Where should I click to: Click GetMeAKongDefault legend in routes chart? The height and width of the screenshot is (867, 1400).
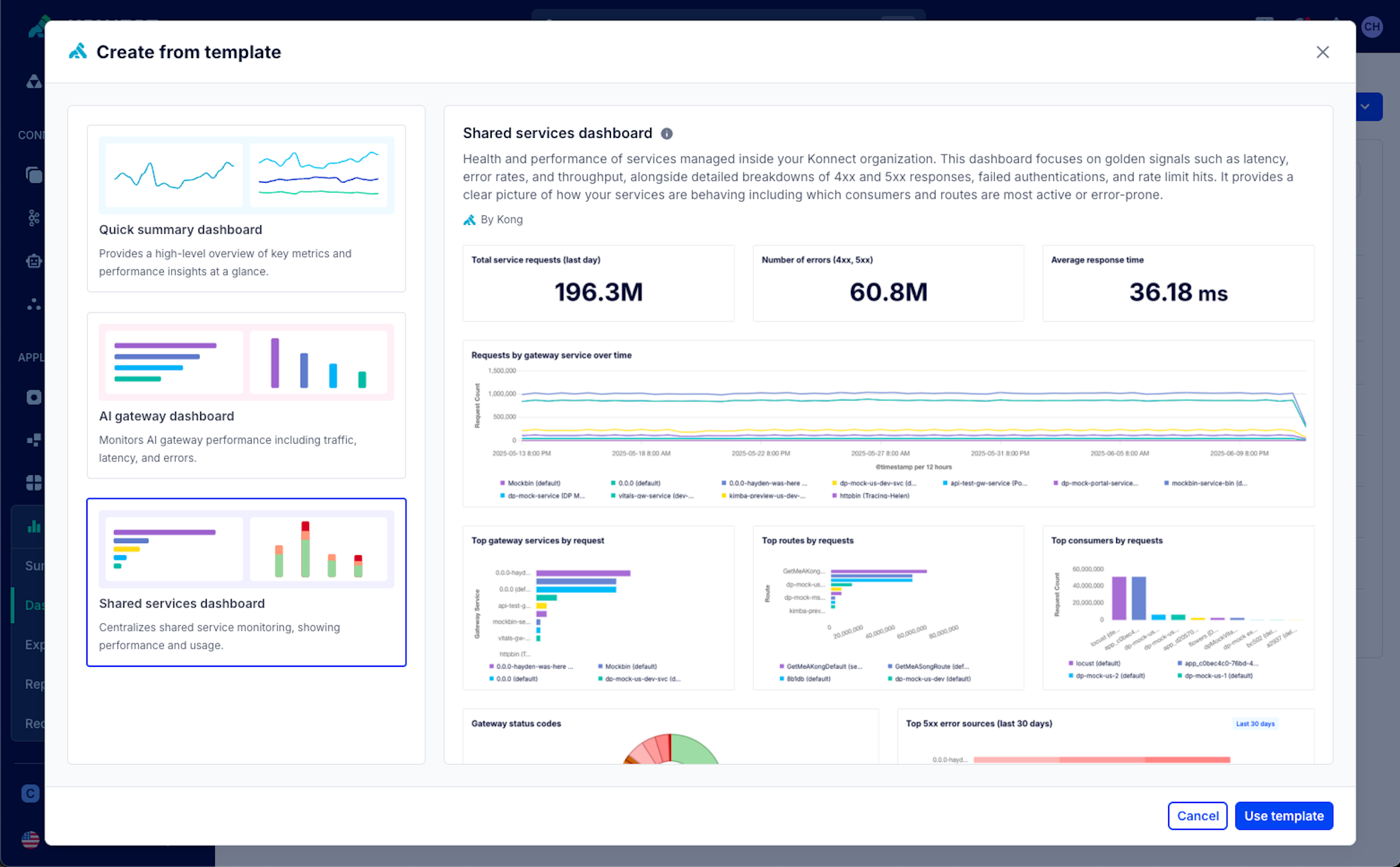tap(821, 666)
